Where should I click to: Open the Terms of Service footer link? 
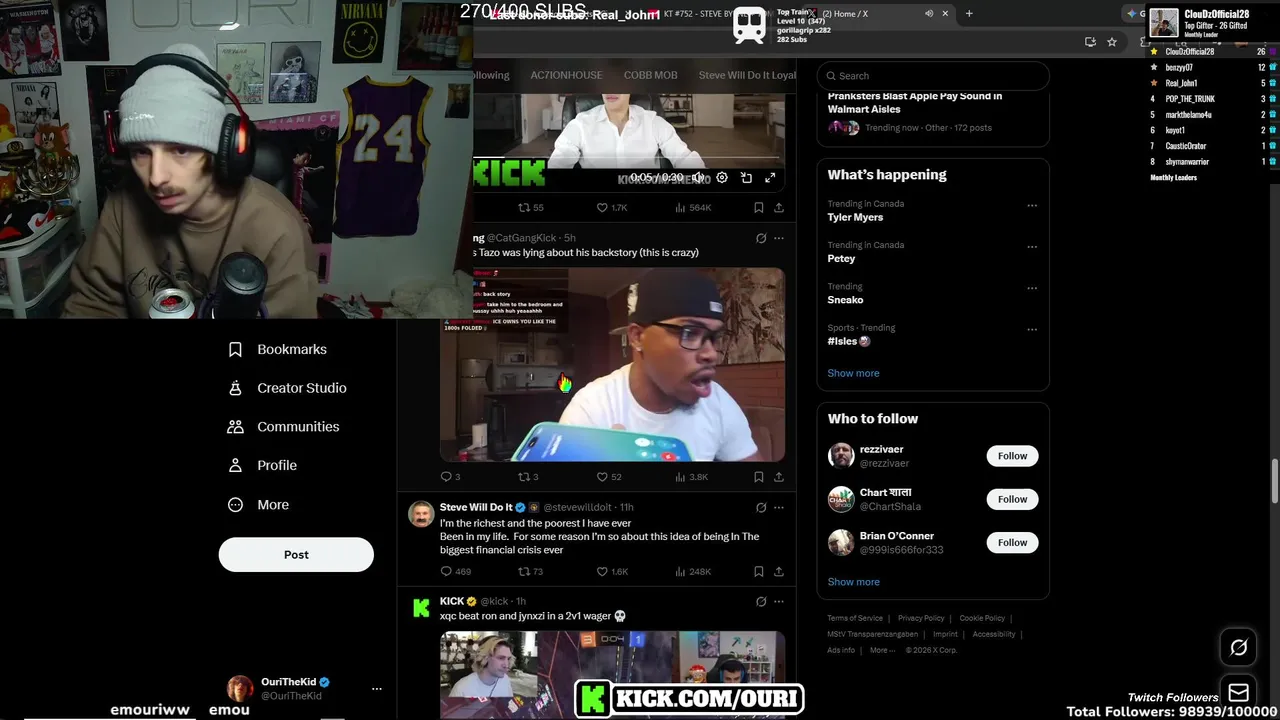click(x=855, y=618)
